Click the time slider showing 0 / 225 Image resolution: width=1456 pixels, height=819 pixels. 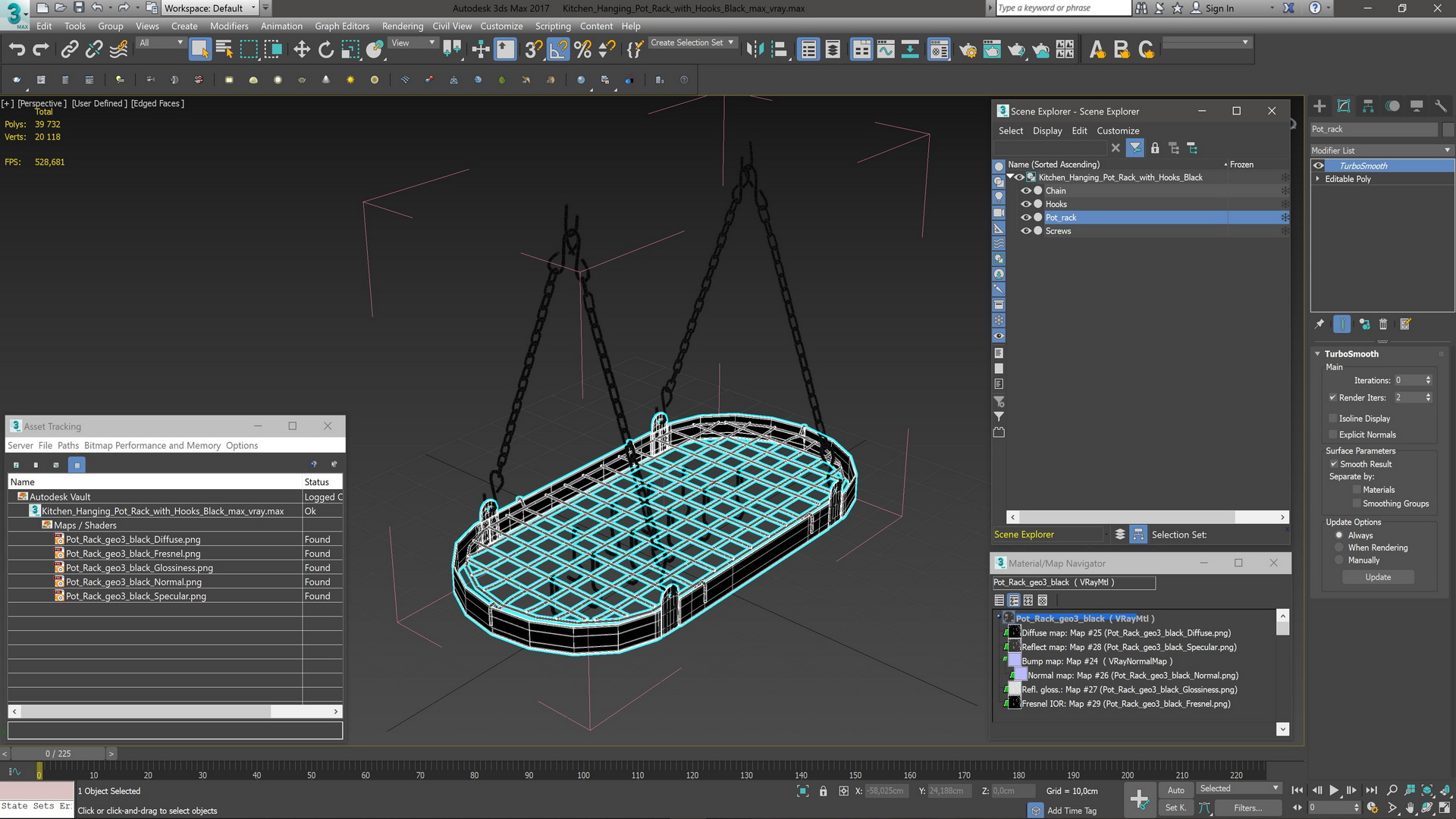pyautogui.click(x=58, y=754)
